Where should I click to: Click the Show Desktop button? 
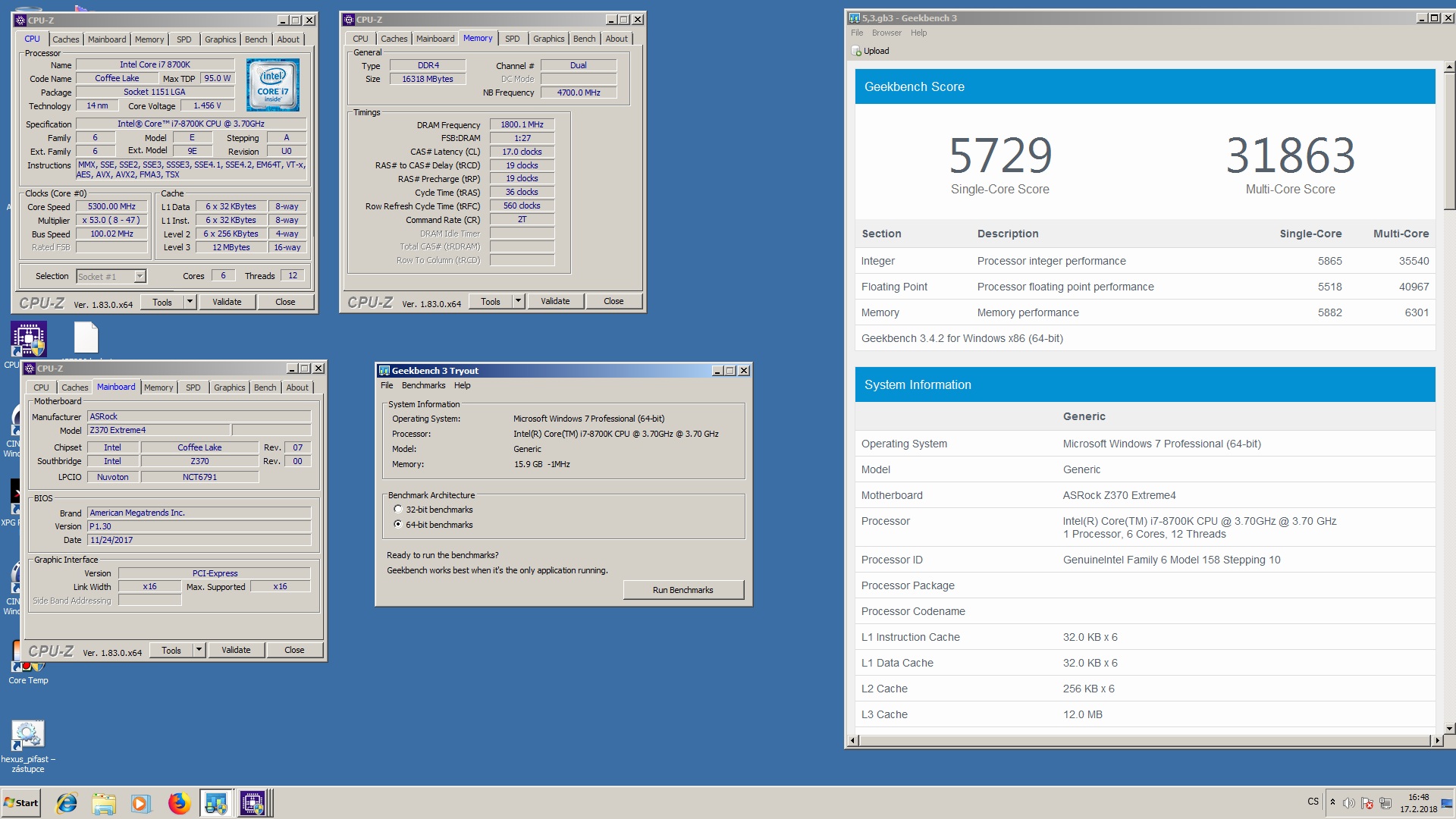pos(1446,803)
